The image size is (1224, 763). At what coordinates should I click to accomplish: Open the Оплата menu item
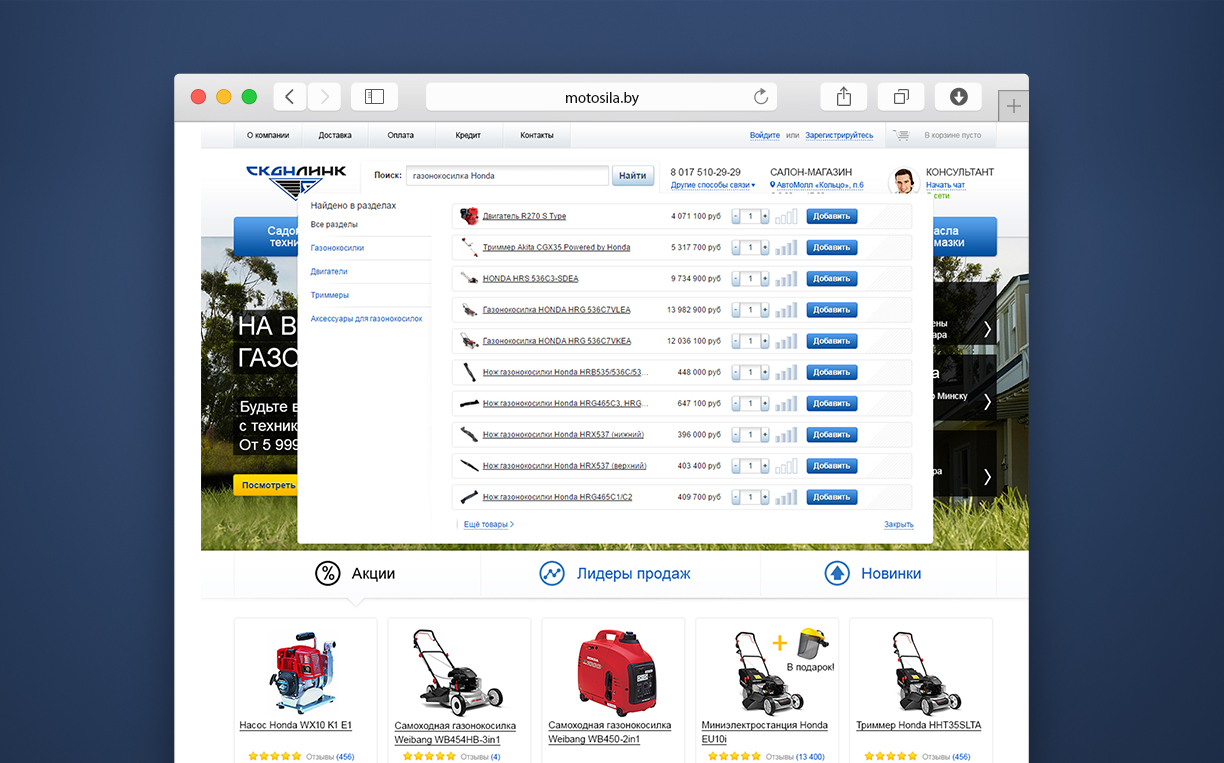click(401, 135)
